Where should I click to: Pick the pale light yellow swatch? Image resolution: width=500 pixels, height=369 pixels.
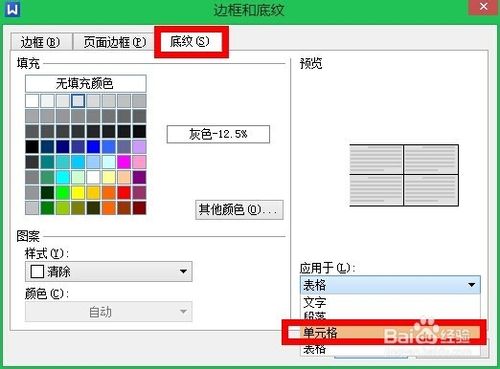tap(108, 177)
